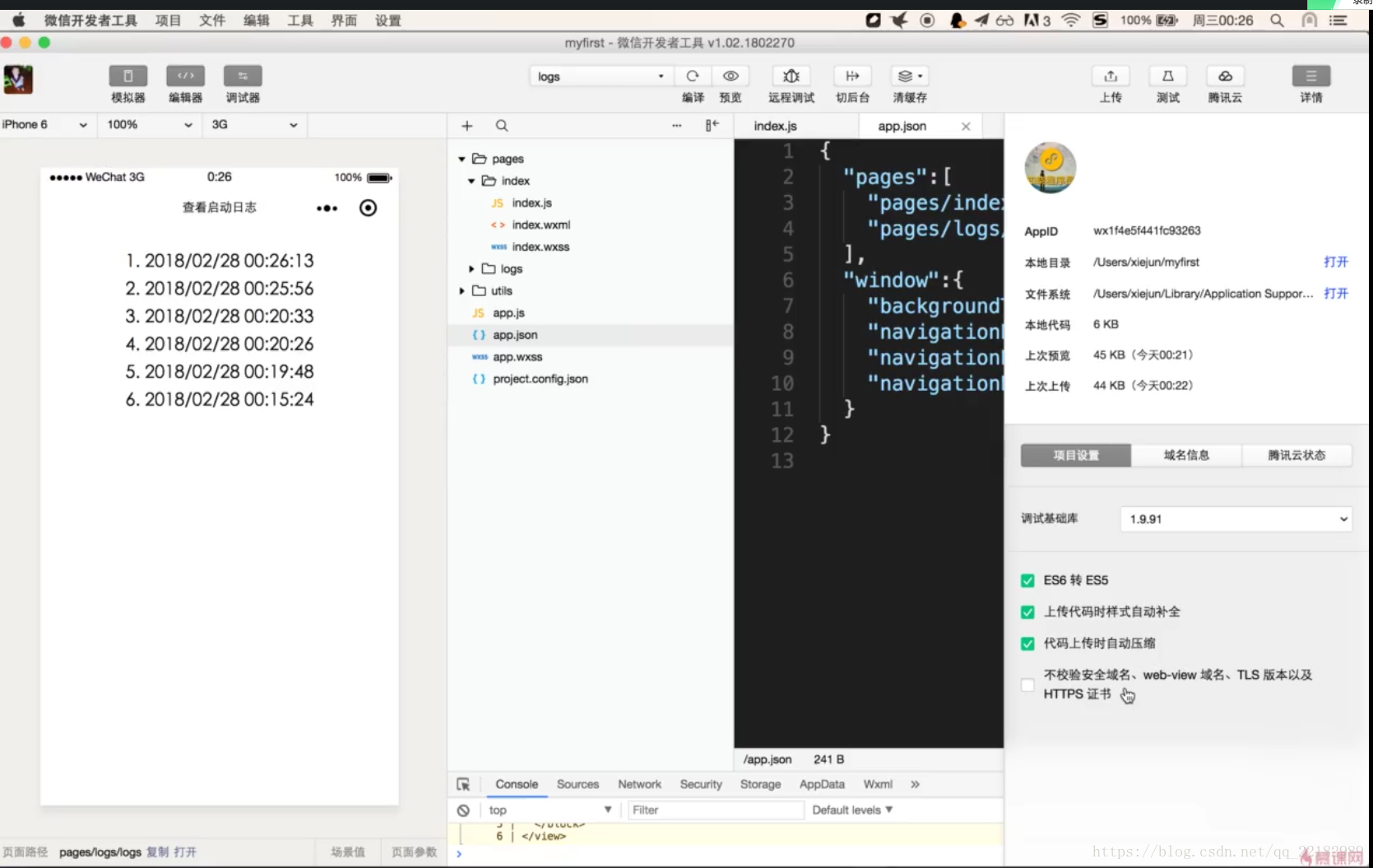This screenshot has width=1373, height=868.
Task: Open the 项目 menu
Action: point(169,21)
